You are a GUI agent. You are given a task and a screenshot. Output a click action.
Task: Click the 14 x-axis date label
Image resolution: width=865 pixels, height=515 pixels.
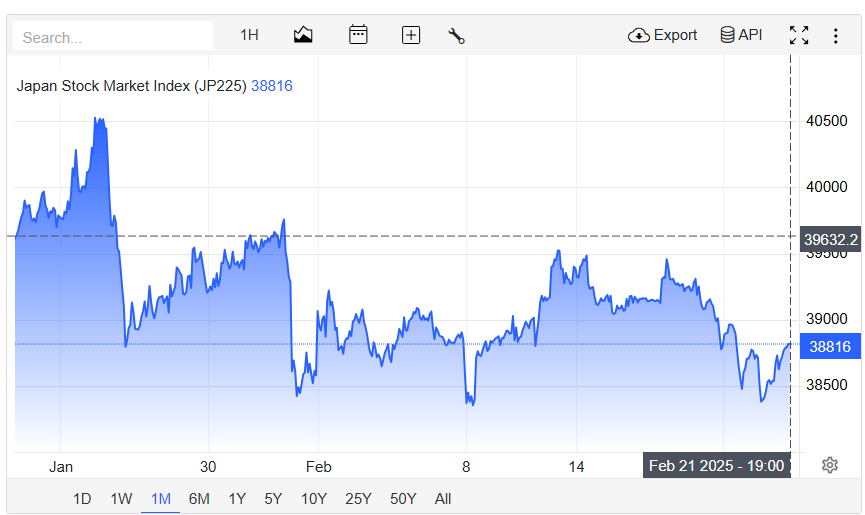click(x=576, y=467)
